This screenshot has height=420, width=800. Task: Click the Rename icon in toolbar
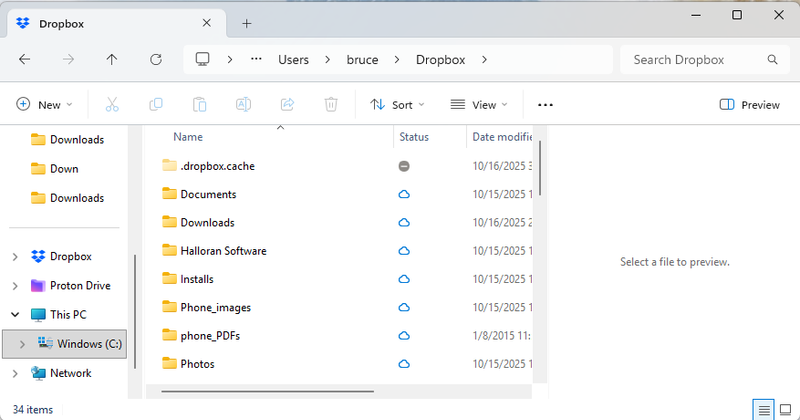pyautogui.click(x=243, y=104)
